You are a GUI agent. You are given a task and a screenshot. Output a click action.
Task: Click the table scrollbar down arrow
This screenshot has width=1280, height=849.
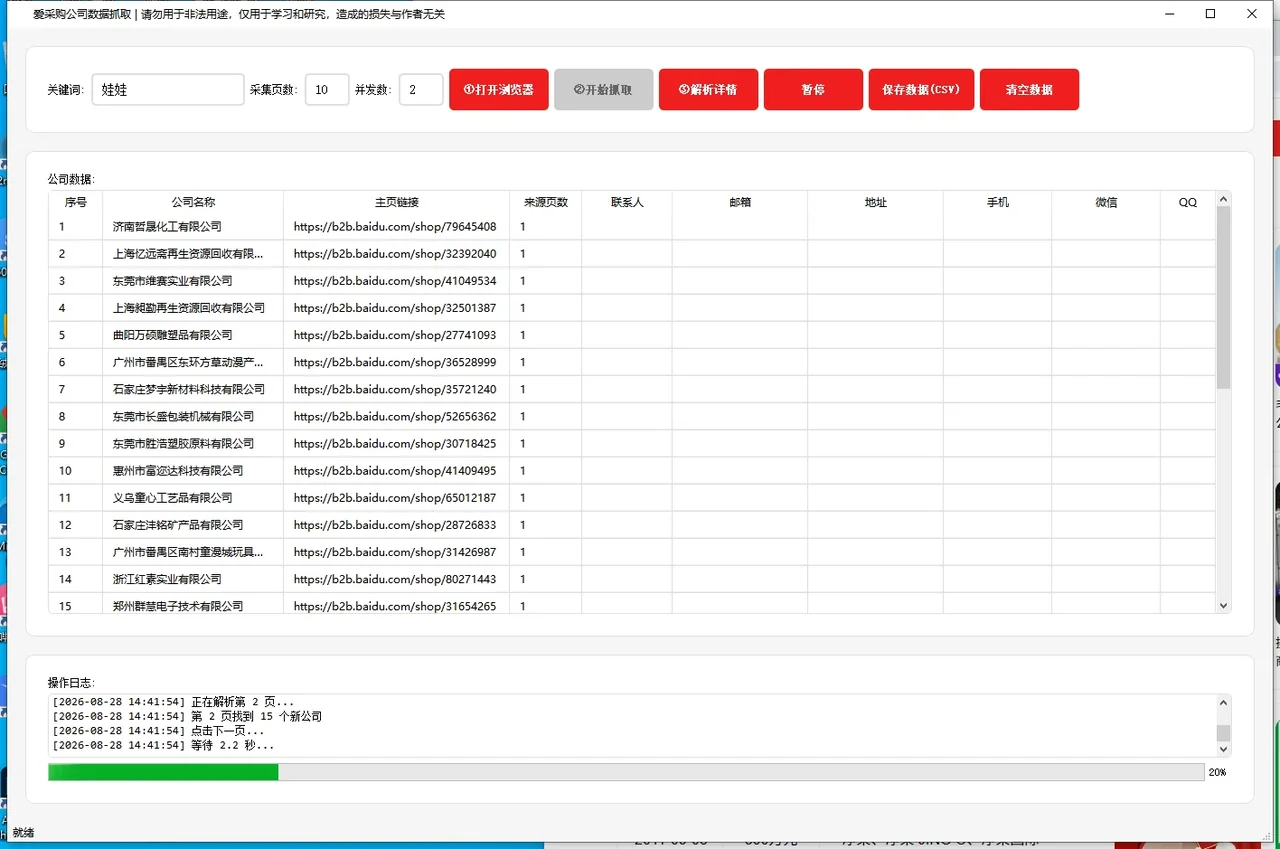tap(1223, 605)
